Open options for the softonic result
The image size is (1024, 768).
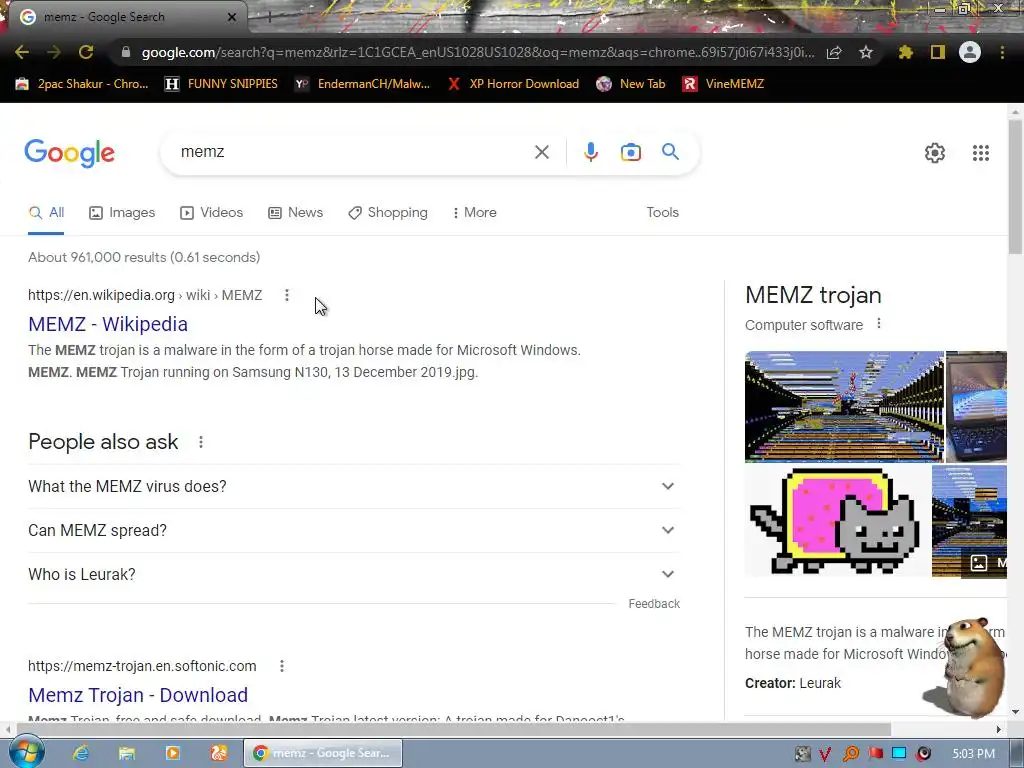pos(281,666)
